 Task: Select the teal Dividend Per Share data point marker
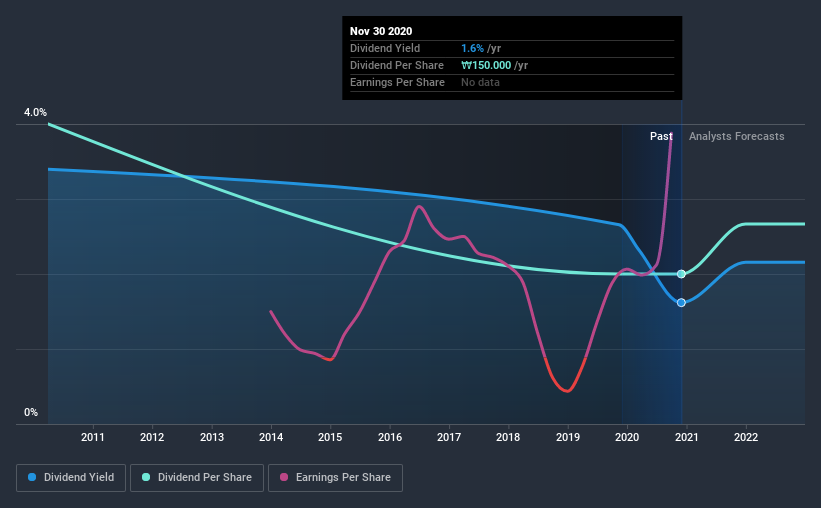681,274
